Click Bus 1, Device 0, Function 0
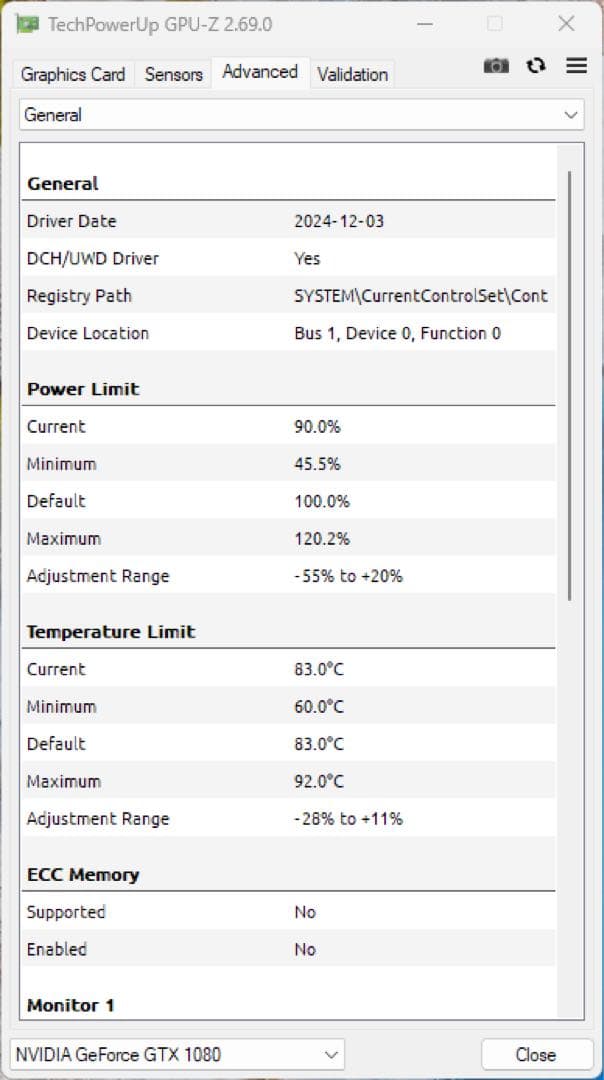This screenshot has height=1080, width=604. 397,333
